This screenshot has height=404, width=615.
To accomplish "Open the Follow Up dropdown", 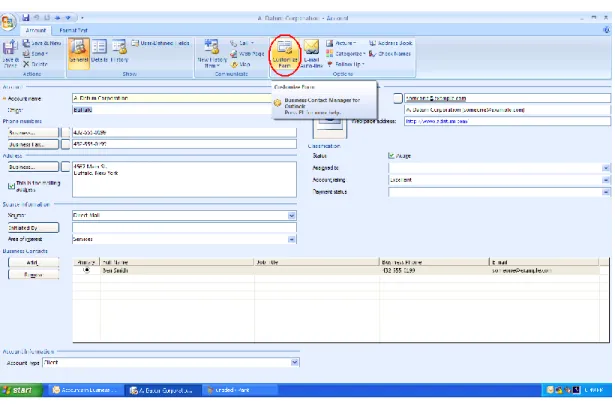I will 346,64.
